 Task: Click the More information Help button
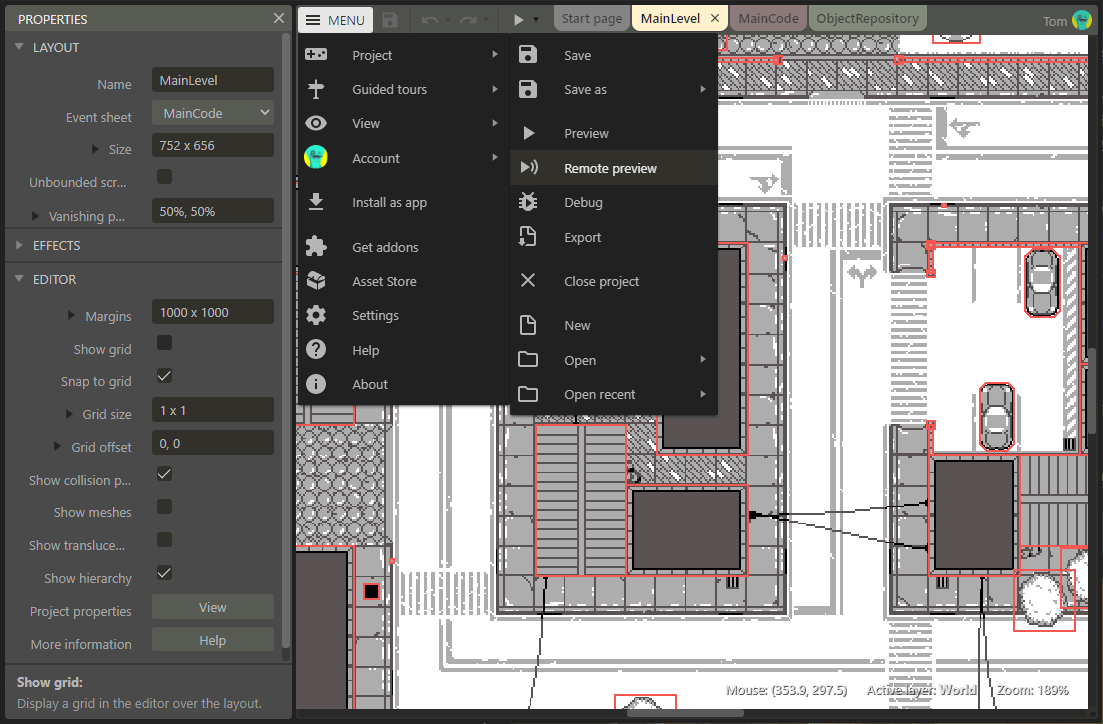[x=212, y=640]
